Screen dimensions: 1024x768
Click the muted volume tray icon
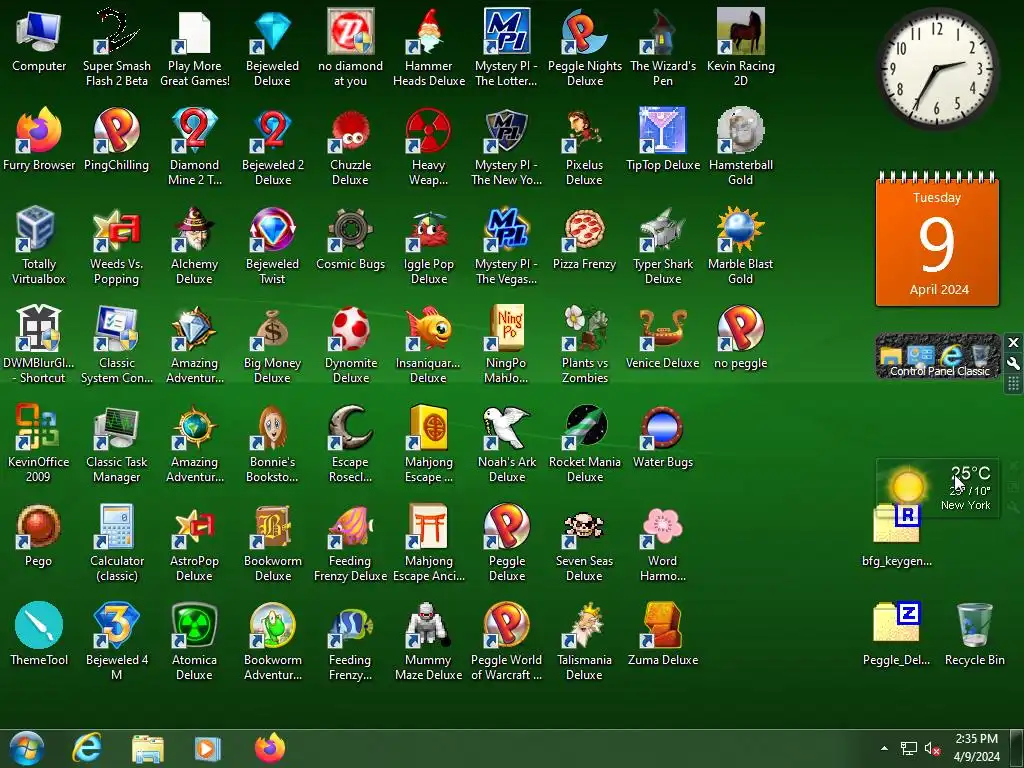tap(932, 748)
